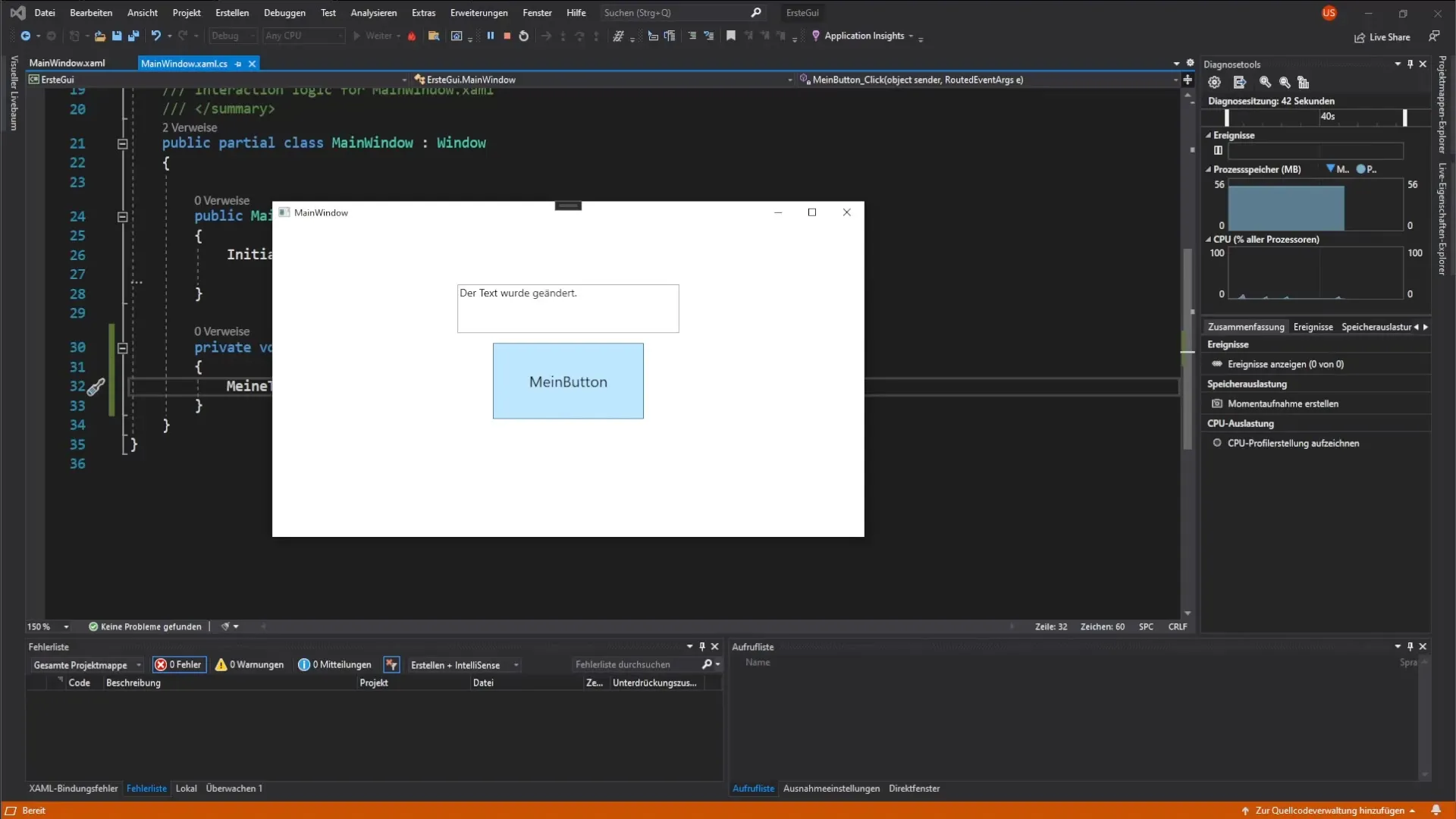1456x819 pixels.
Task: Click the user account avatar US
Action: coord(1329,13)
